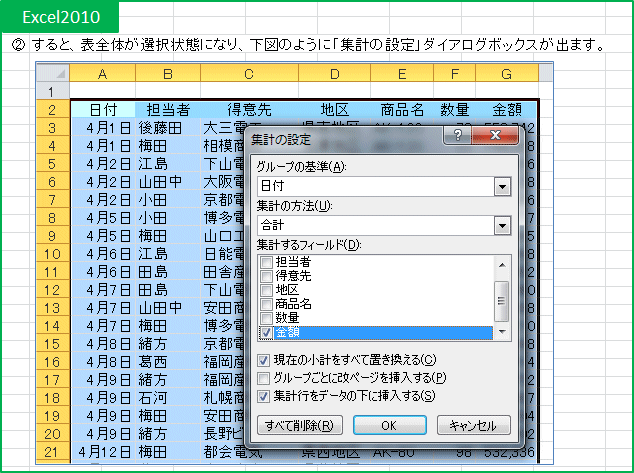The width and height of the screenshot is (634, 473).
Task: Click cell 4月6日 in row 11
Action: (x=103, y=272)
